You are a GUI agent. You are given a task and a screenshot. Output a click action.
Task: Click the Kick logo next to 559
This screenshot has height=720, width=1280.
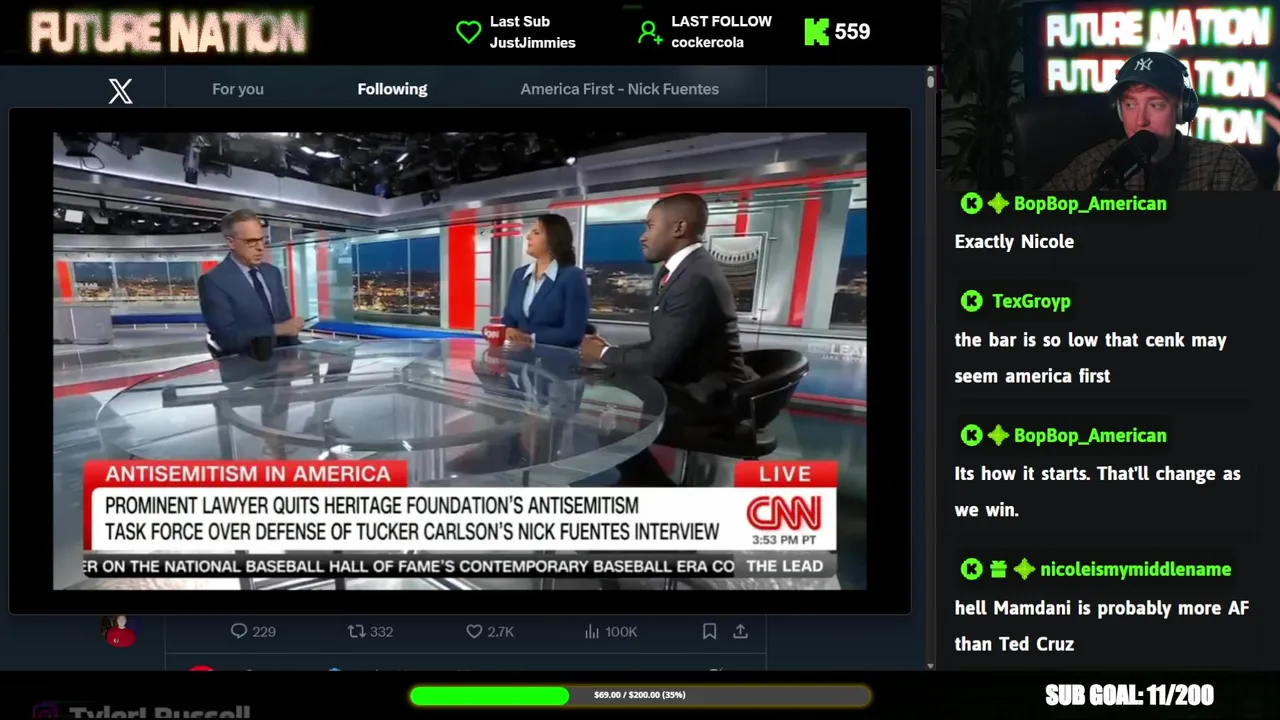(816, 32)
